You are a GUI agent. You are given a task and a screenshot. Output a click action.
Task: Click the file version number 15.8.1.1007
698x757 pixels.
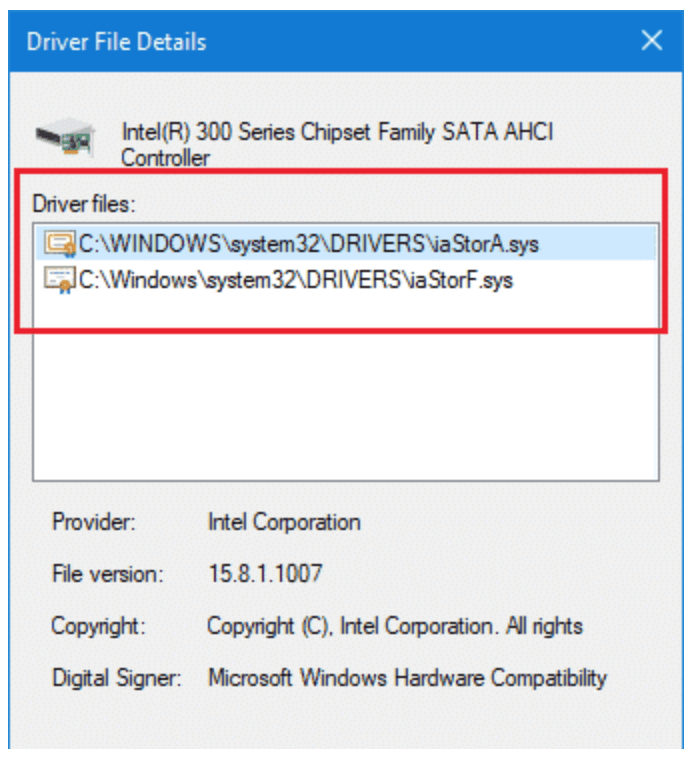(x=265, y=574)
